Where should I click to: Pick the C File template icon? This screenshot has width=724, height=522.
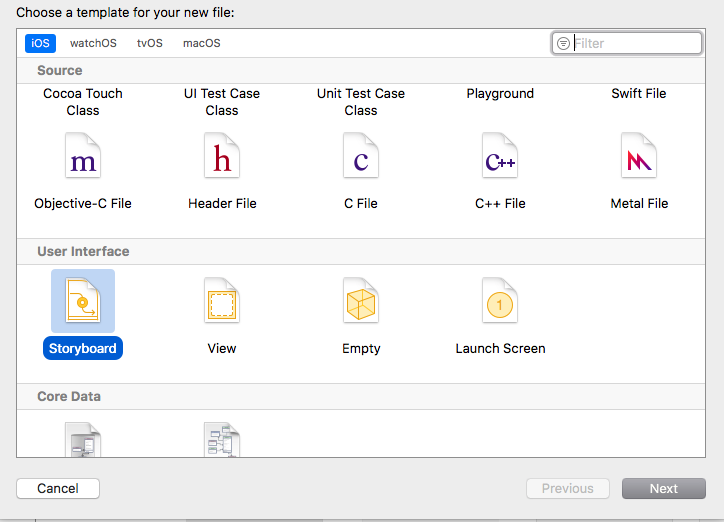pyautogui.click(x=360, y=158)
